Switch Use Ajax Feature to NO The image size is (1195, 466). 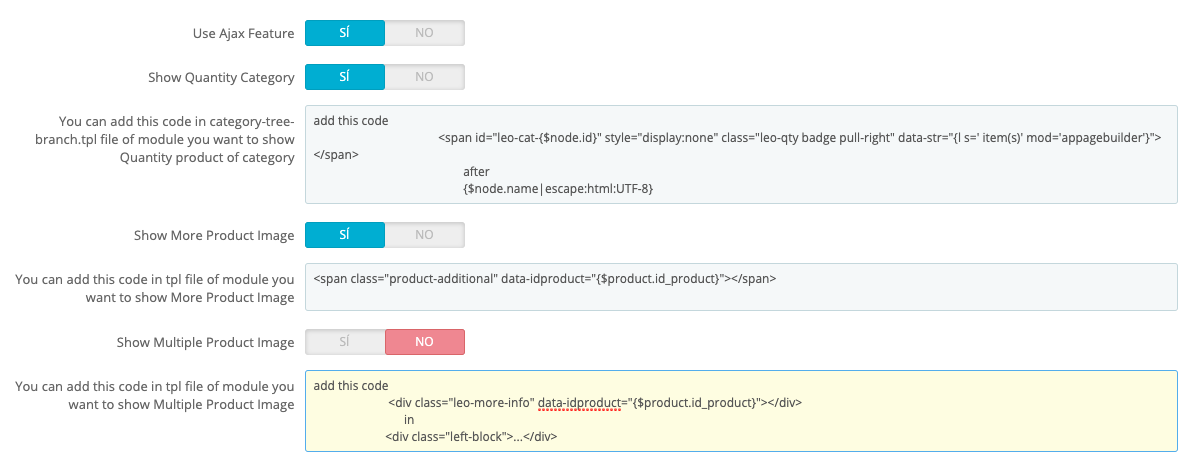click(x=424, y=33)
